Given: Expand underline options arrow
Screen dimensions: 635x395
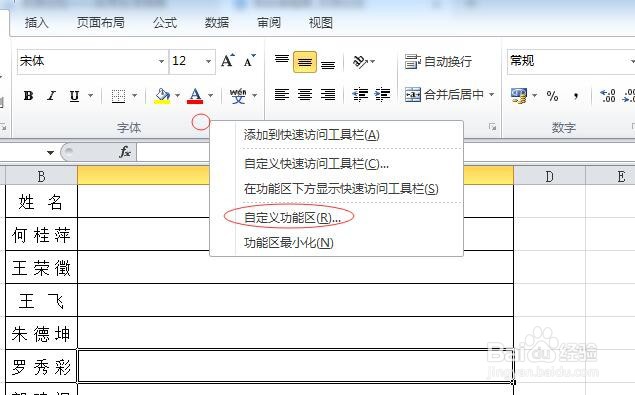Looking at the screenshot, I should click(x=90, y=96).
